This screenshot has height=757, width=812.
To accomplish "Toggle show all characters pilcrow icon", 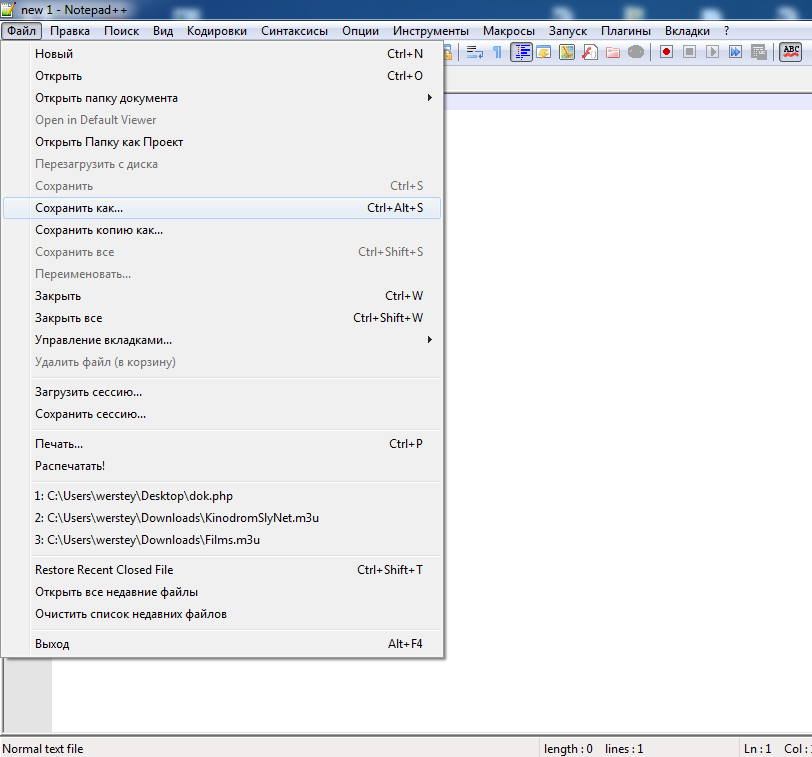I will pyautogui.click(x=497, y=52).
